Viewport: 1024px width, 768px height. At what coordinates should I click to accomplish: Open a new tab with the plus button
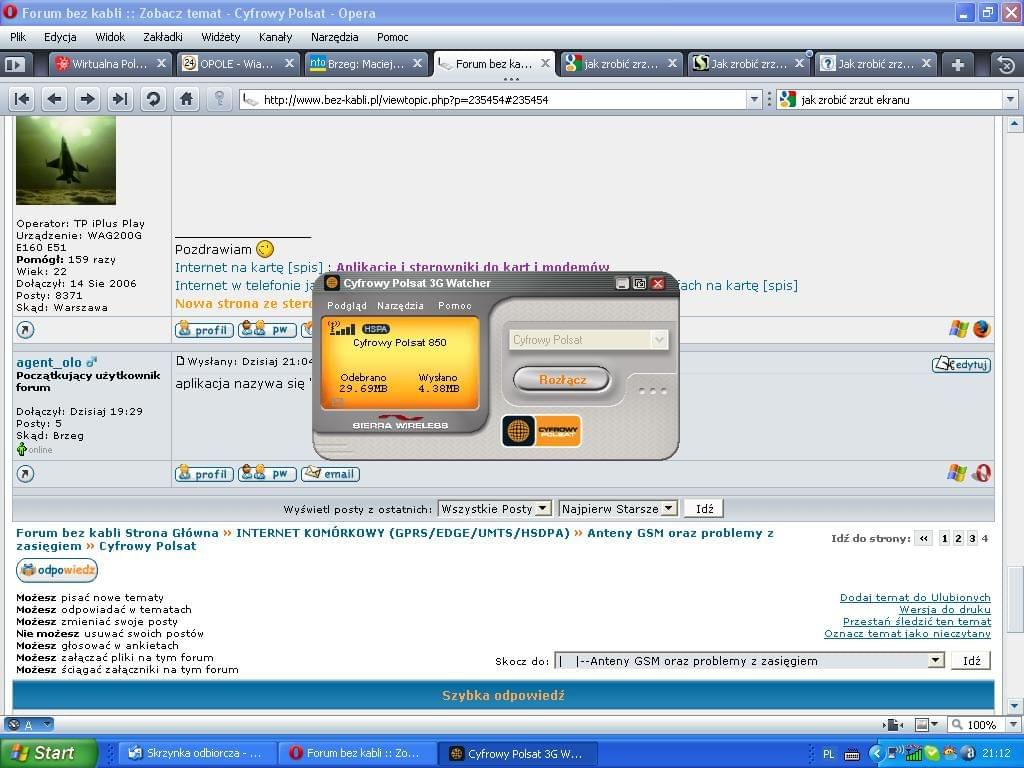(958, 65)
